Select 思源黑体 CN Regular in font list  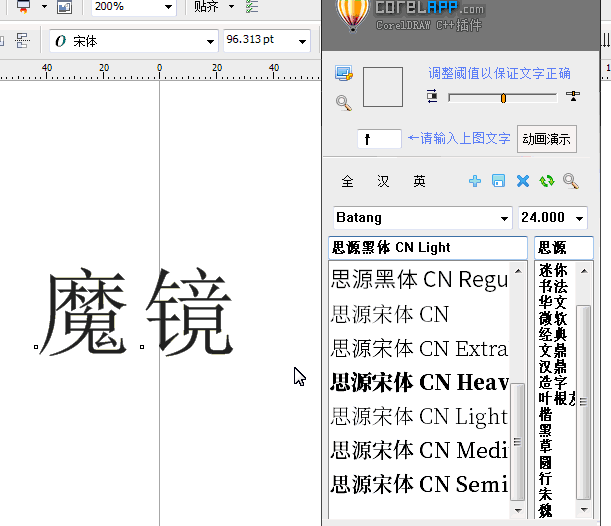click(x=419, y=279)
